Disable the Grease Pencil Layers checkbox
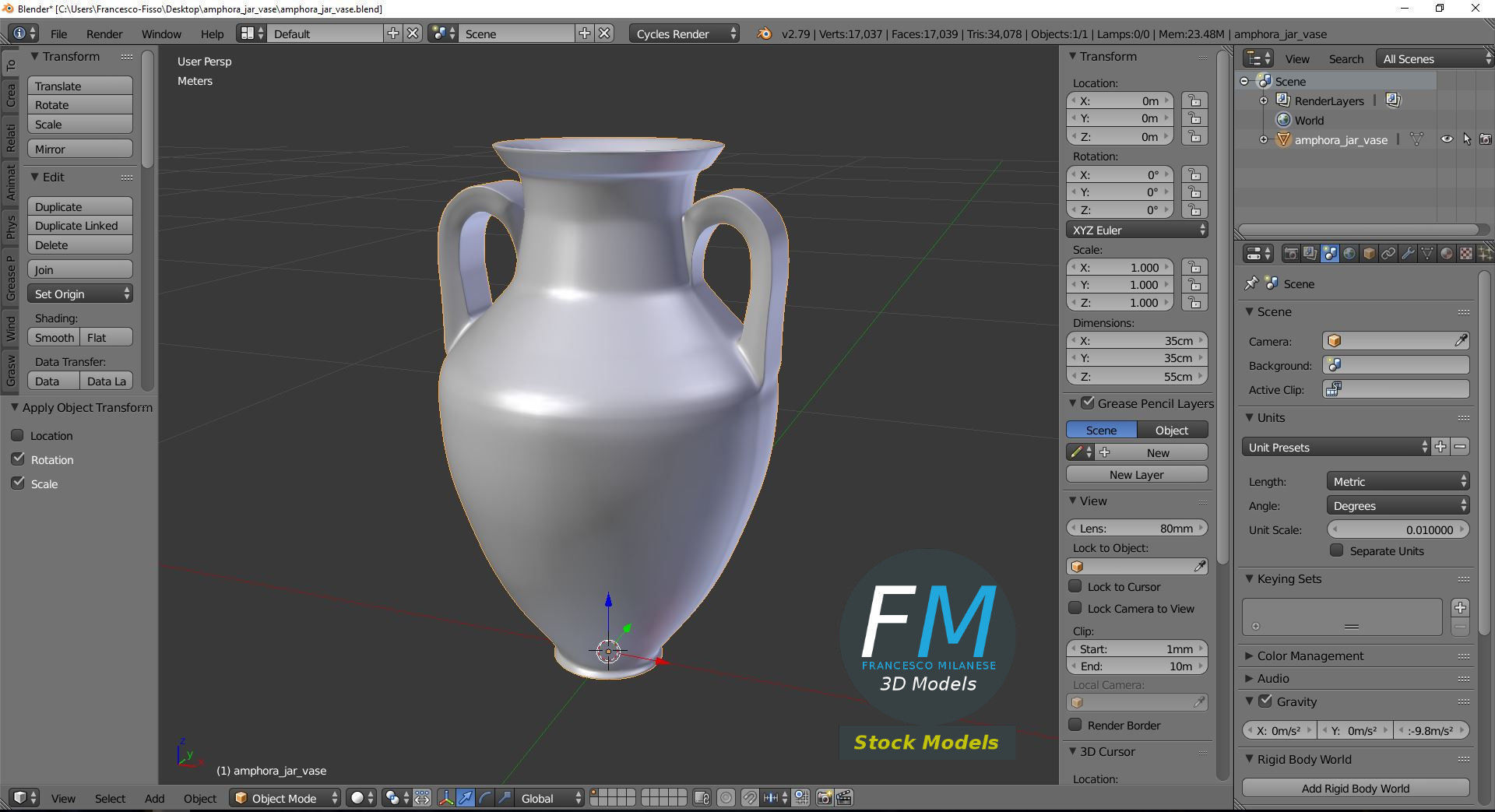Viewport: 1495px width, 812px height. [x=1088, y=402]
